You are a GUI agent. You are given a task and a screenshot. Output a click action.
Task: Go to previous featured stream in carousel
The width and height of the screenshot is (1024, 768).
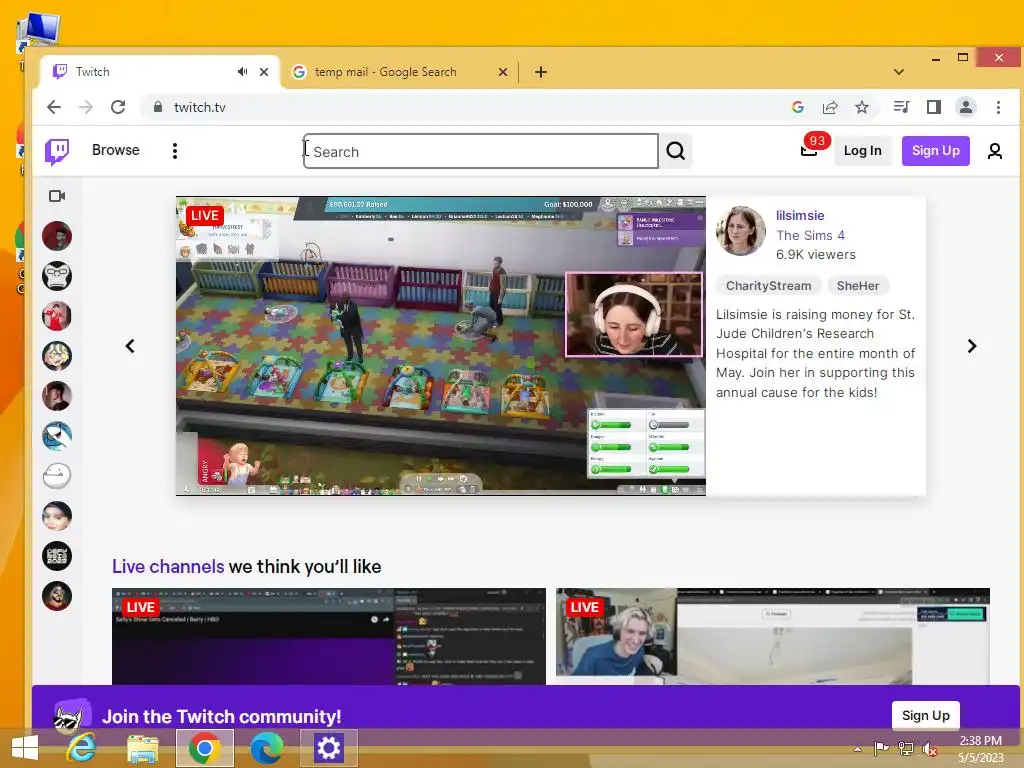[x=130, y=346]
